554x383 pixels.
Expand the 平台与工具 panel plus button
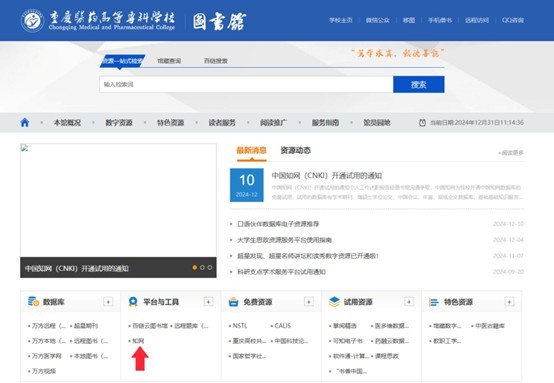208,301
